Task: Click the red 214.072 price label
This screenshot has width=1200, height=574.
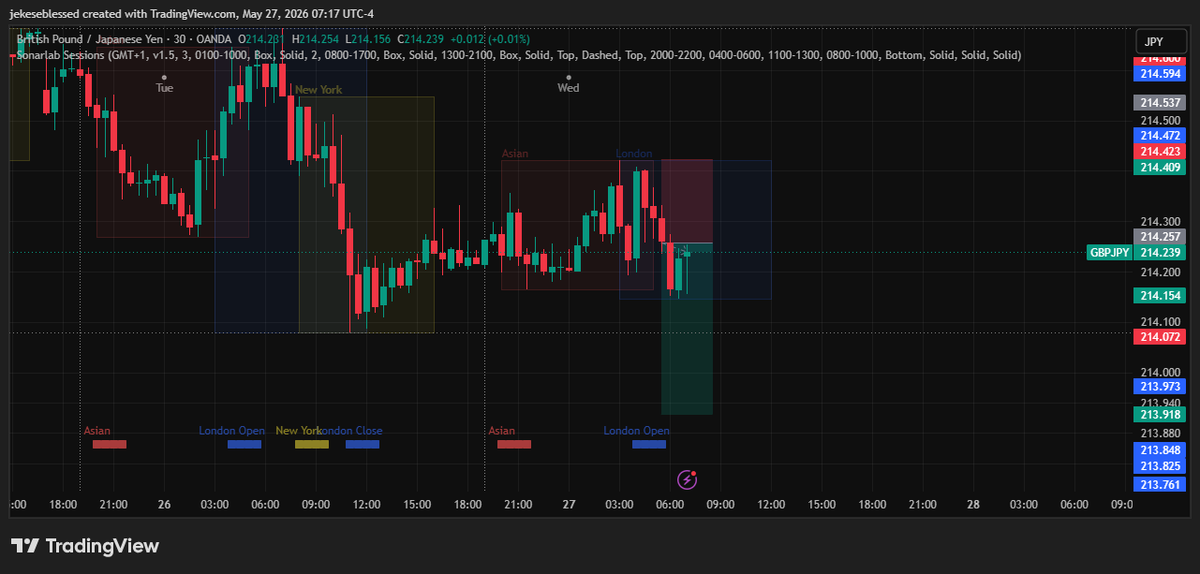Action: [1160, 337]
